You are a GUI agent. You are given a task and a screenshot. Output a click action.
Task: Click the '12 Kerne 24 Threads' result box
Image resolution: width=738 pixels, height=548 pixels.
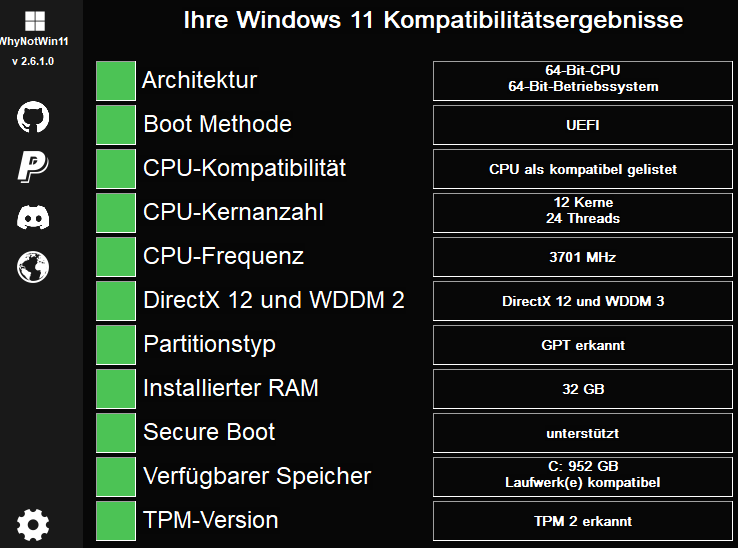coord(583,213)
